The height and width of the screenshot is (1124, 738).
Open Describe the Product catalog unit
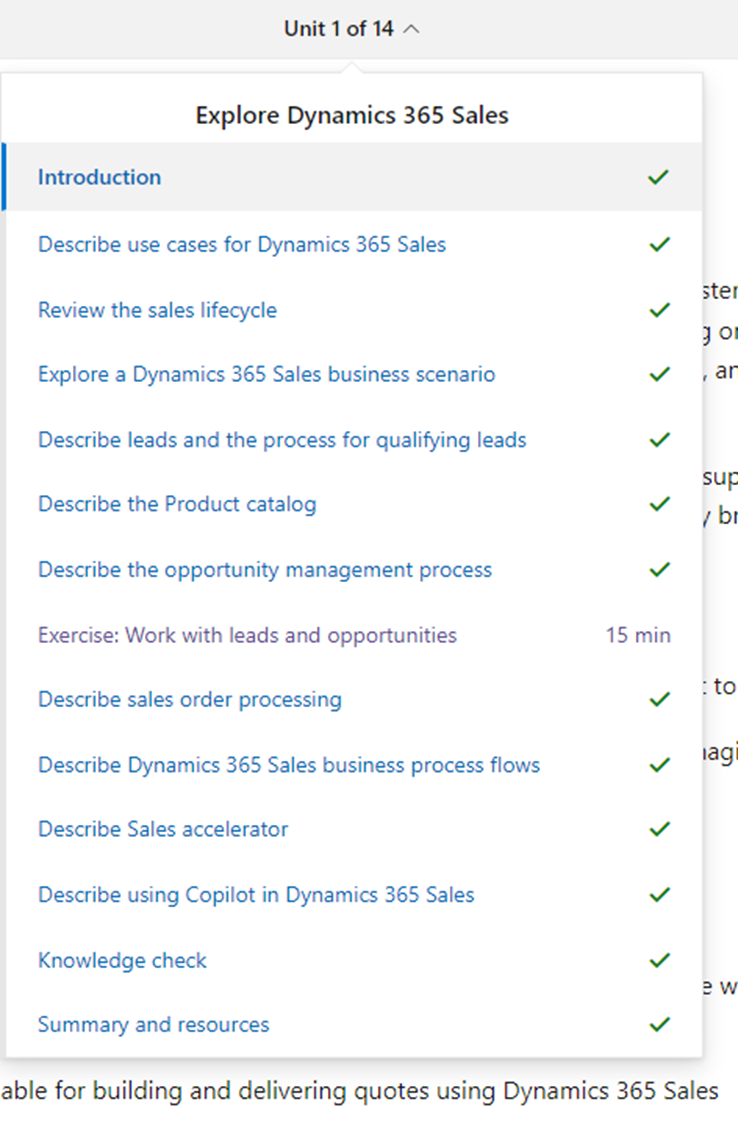click(177, 504)
